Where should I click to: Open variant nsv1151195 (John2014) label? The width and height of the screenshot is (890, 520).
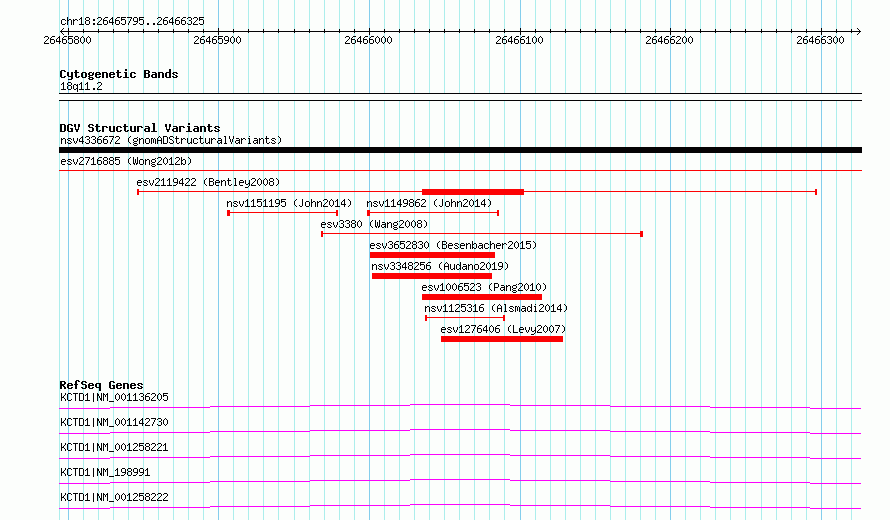[289, 203]
